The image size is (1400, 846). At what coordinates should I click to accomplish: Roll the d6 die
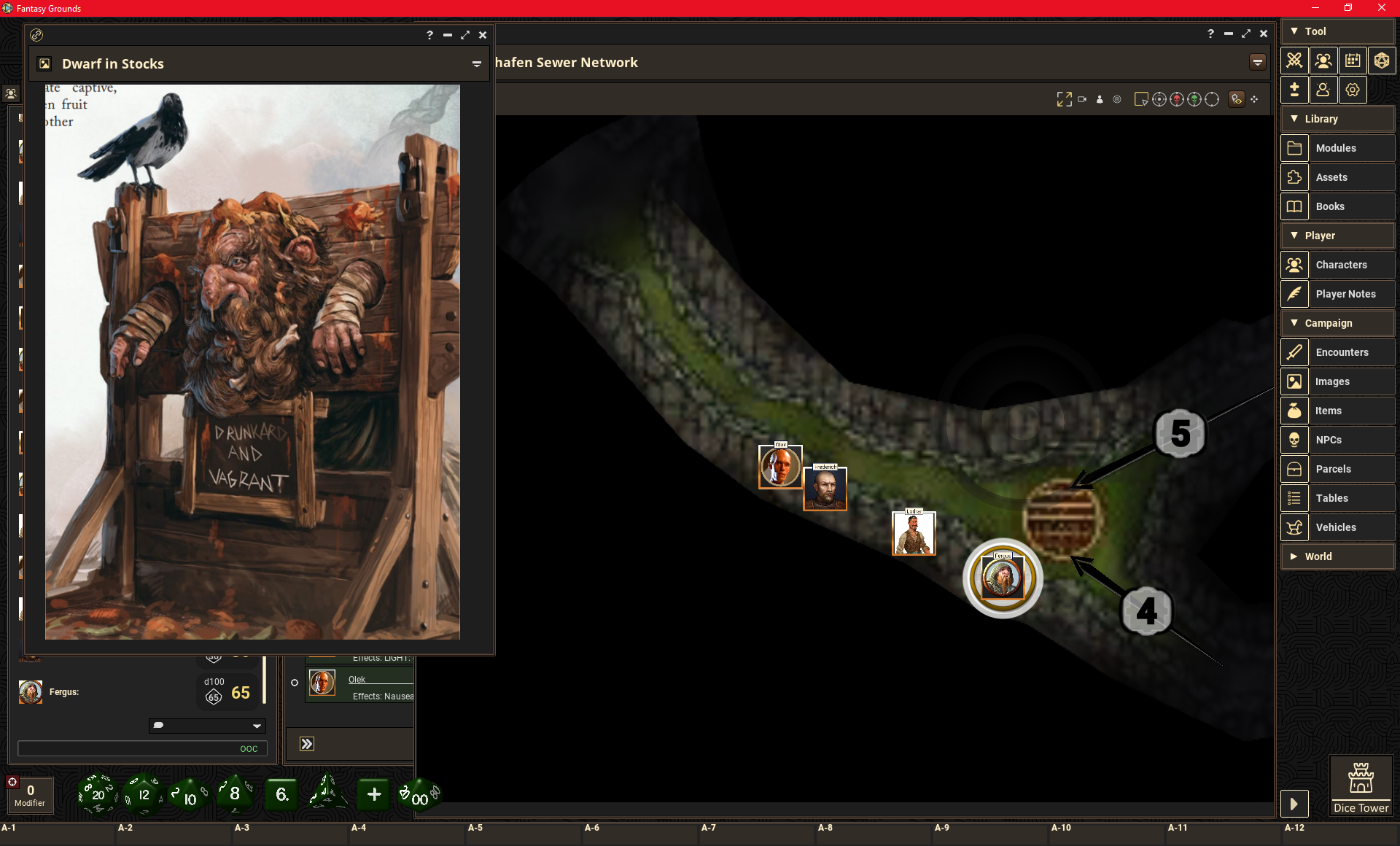click(282, 794)
